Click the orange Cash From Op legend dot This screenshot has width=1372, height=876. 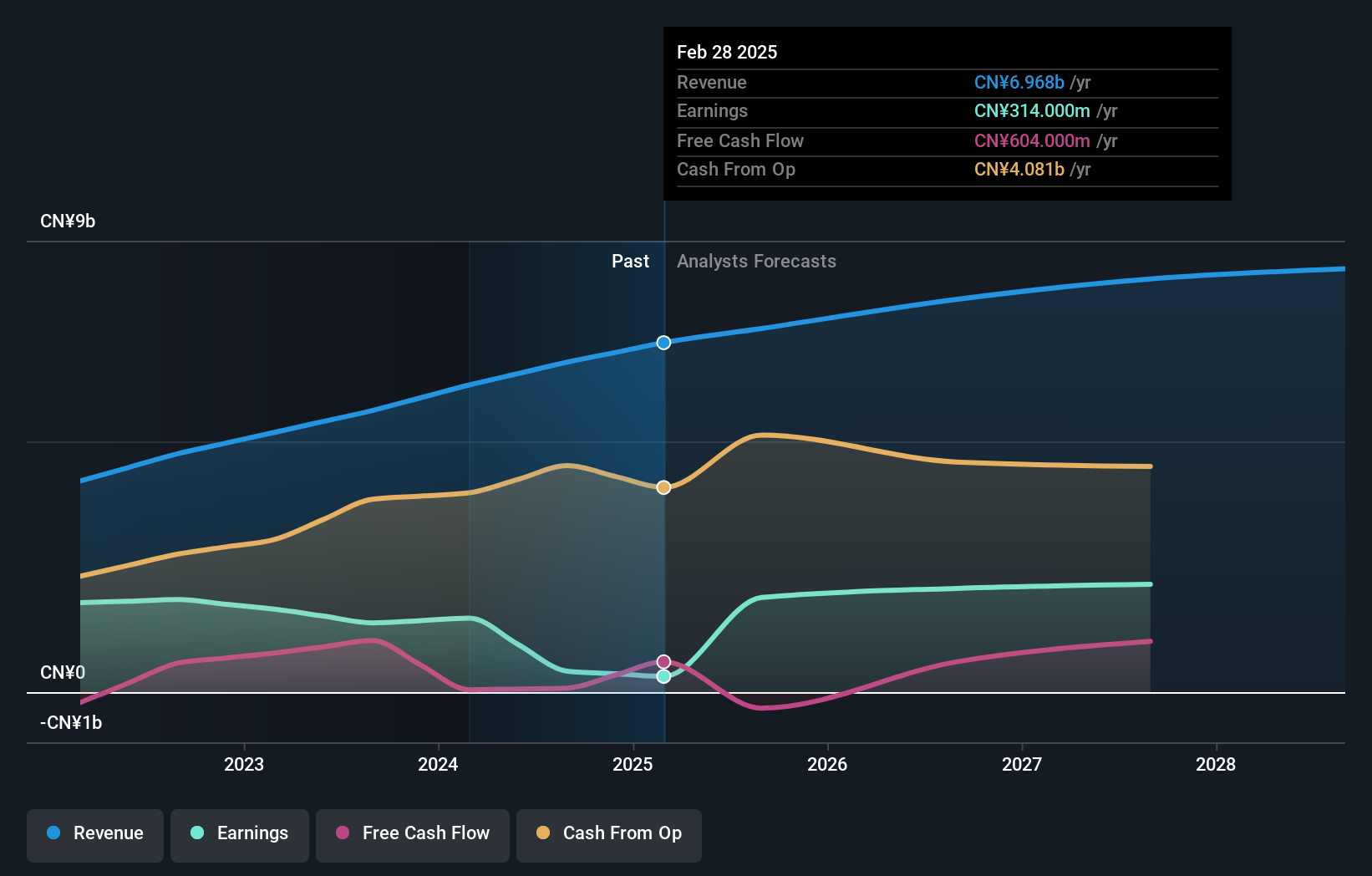(x=544, y=833)
